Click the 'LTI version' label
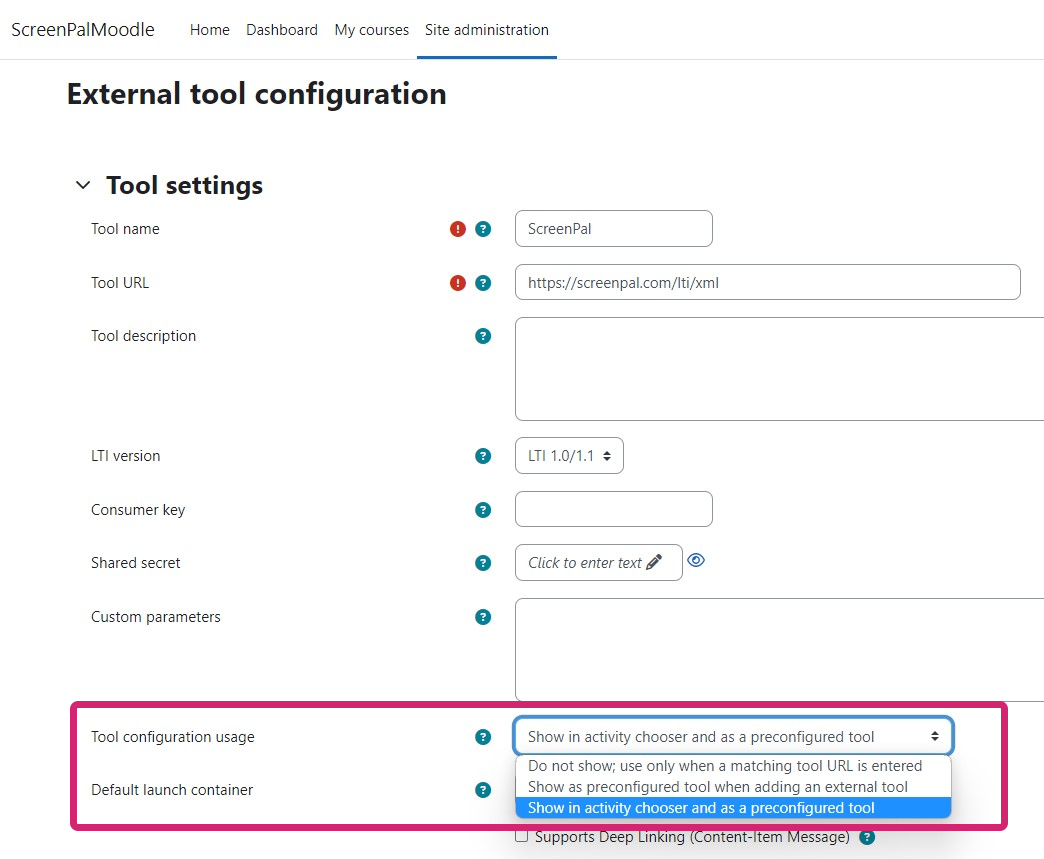The height and width of the screenshot is (859, 1044). 126,456
